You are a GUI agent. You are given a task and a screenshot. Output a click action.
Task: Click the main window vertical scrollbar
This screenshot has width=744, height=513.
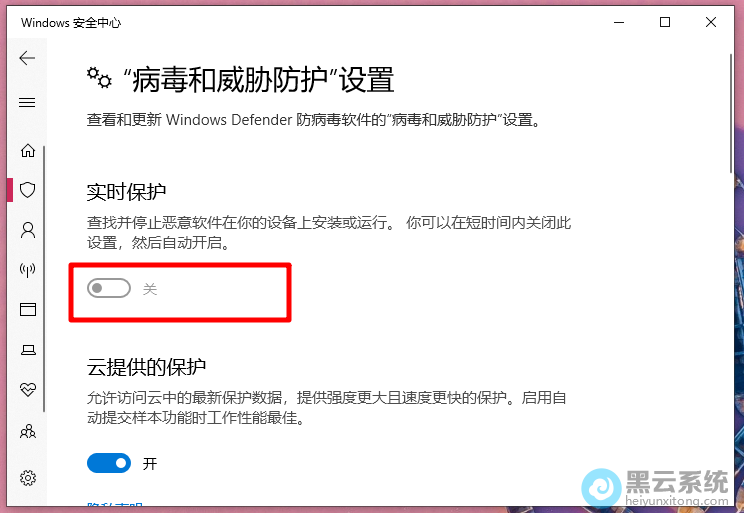point(731,114)
